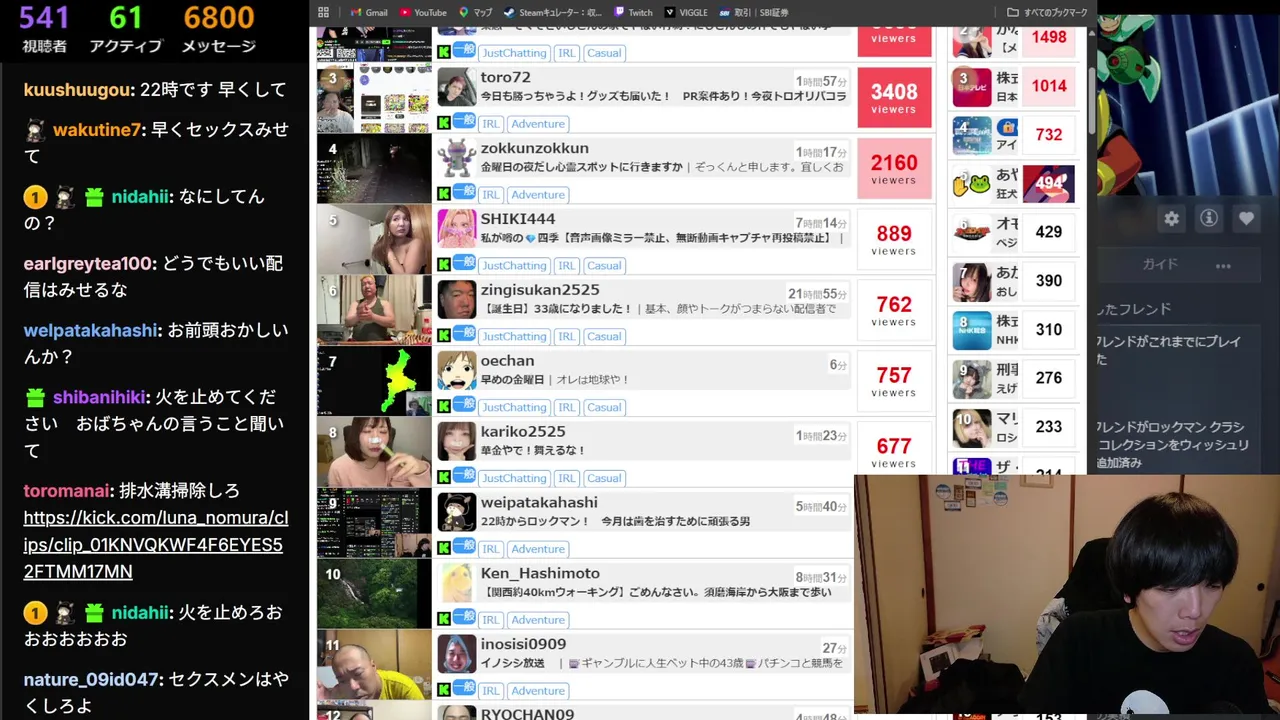Click the rank 8 NHK channel icon
This screenshot has width=1280, height=720.
(972, 330)
